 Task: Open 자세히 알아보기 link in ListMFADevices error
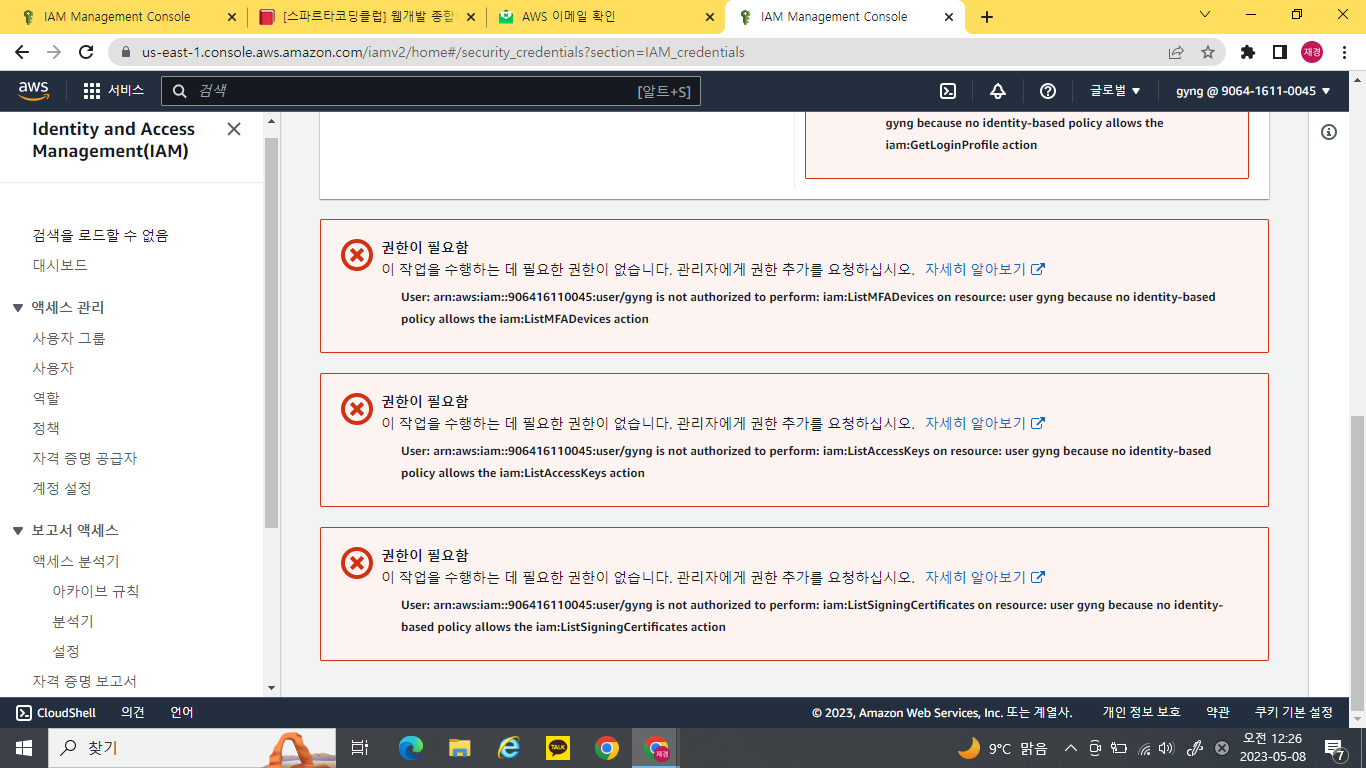coord(985,269)
